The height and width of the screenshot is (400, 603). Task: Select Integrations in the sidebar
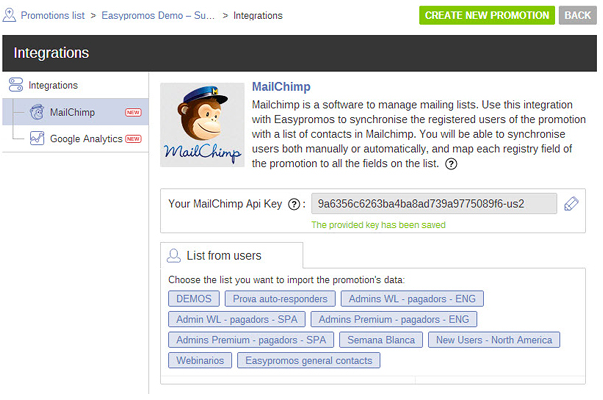(53, 85)
